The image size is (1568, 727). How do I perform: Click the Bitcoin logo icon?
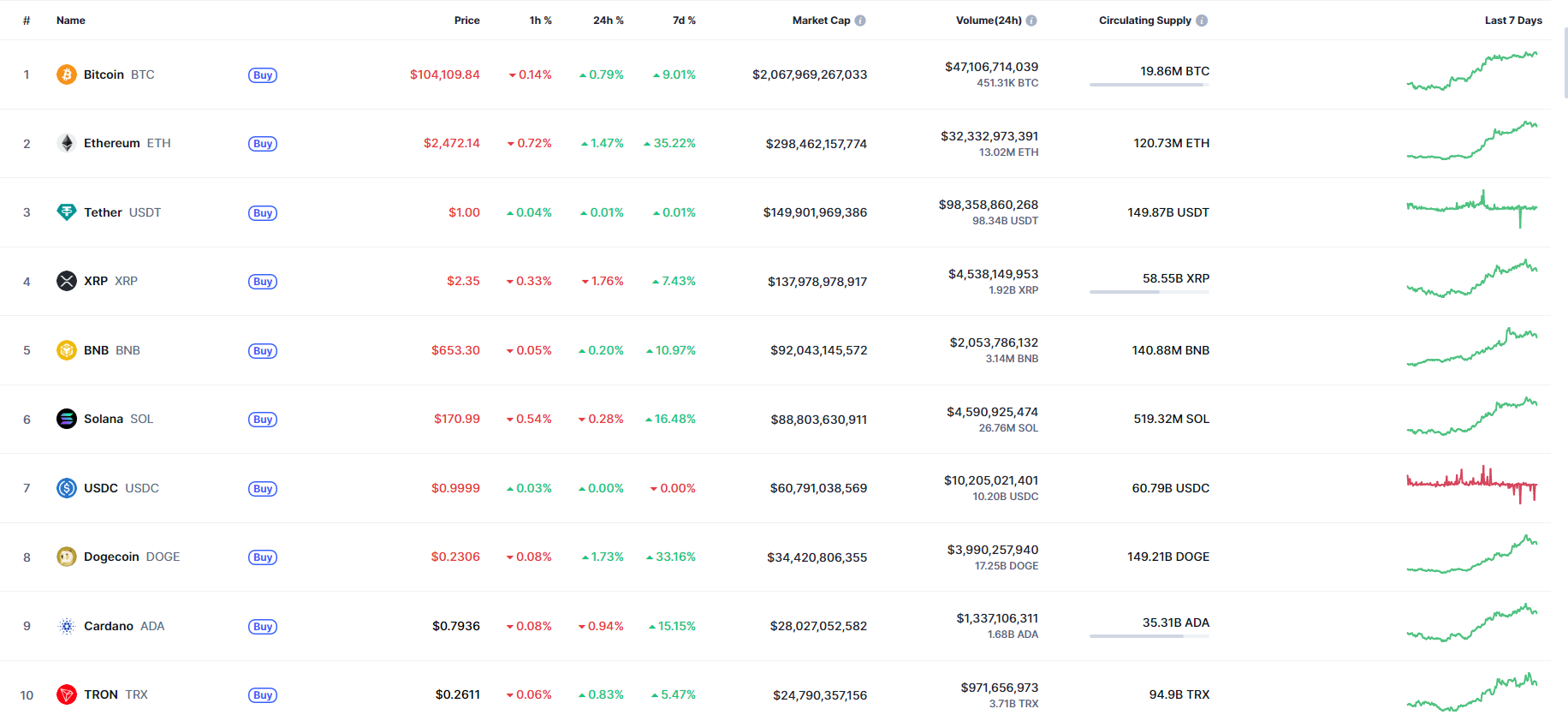coord(67,74)
